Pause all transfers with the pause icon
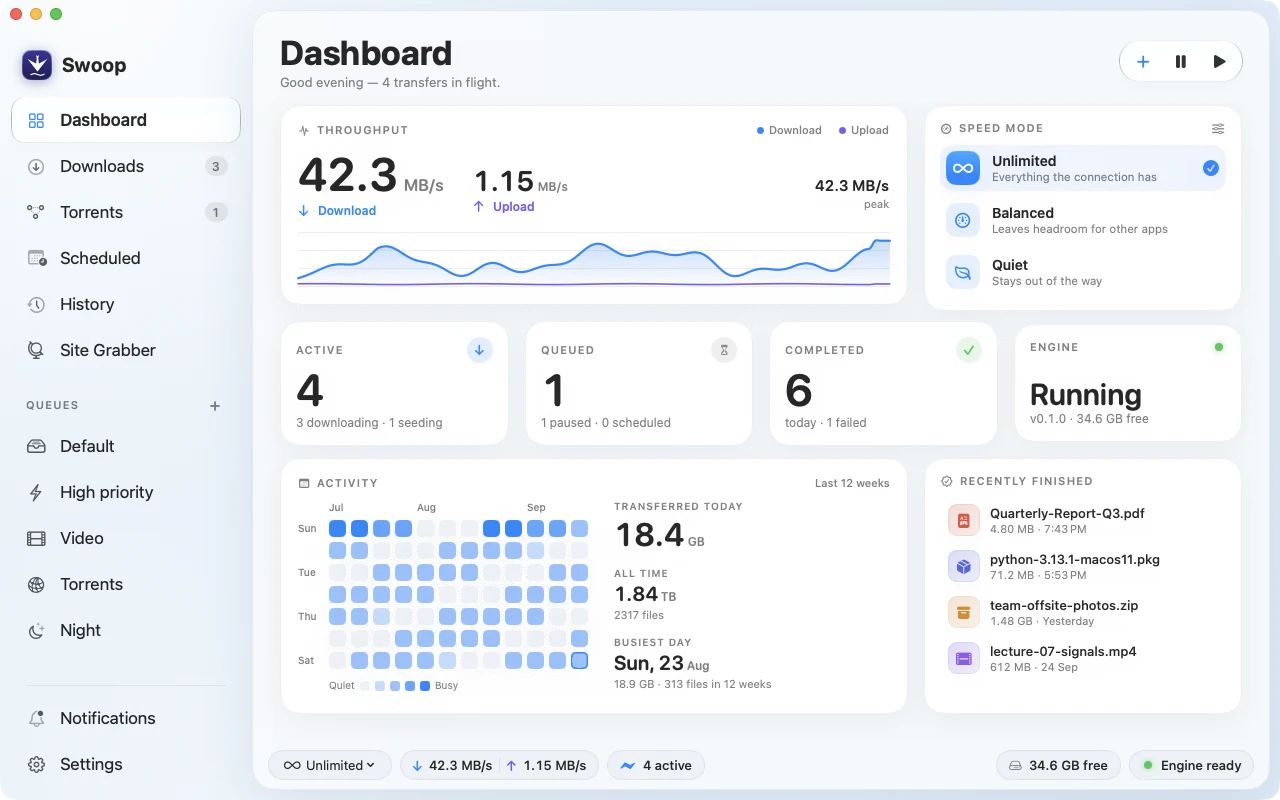Viewport: 1280px width, 800px height. click(x=1181, y=62)
